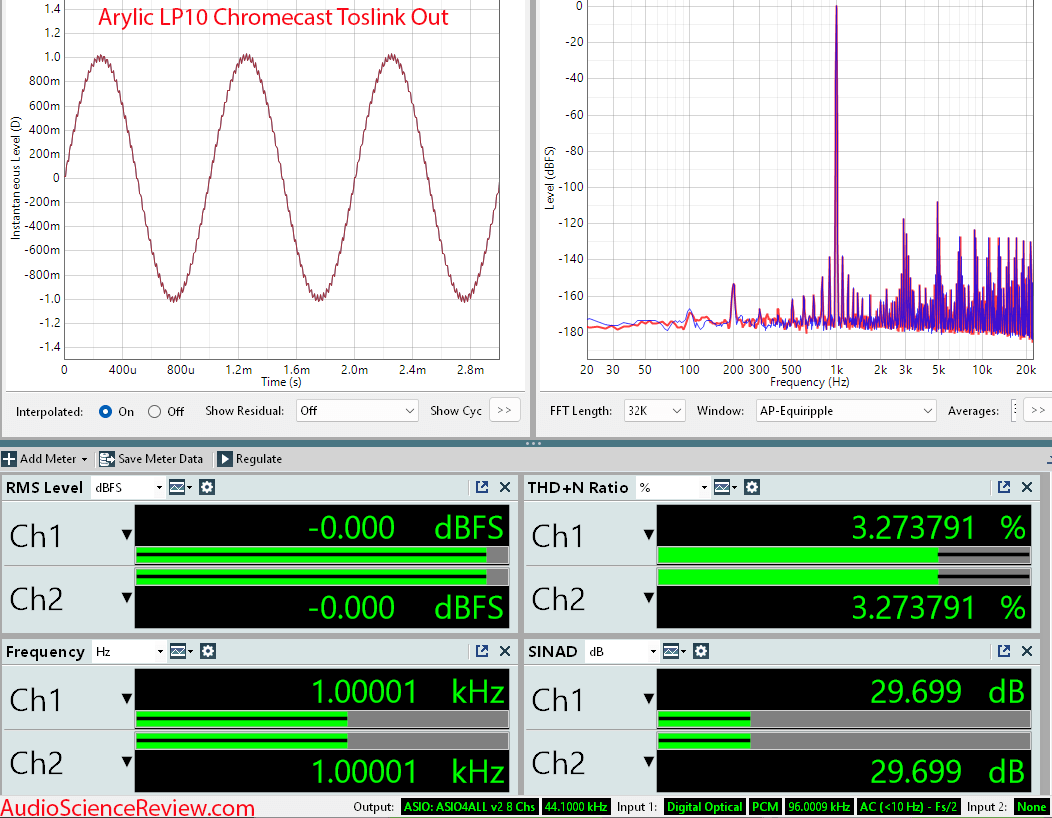
Task: Close the SINAD meter
Action: (1027, 651)
